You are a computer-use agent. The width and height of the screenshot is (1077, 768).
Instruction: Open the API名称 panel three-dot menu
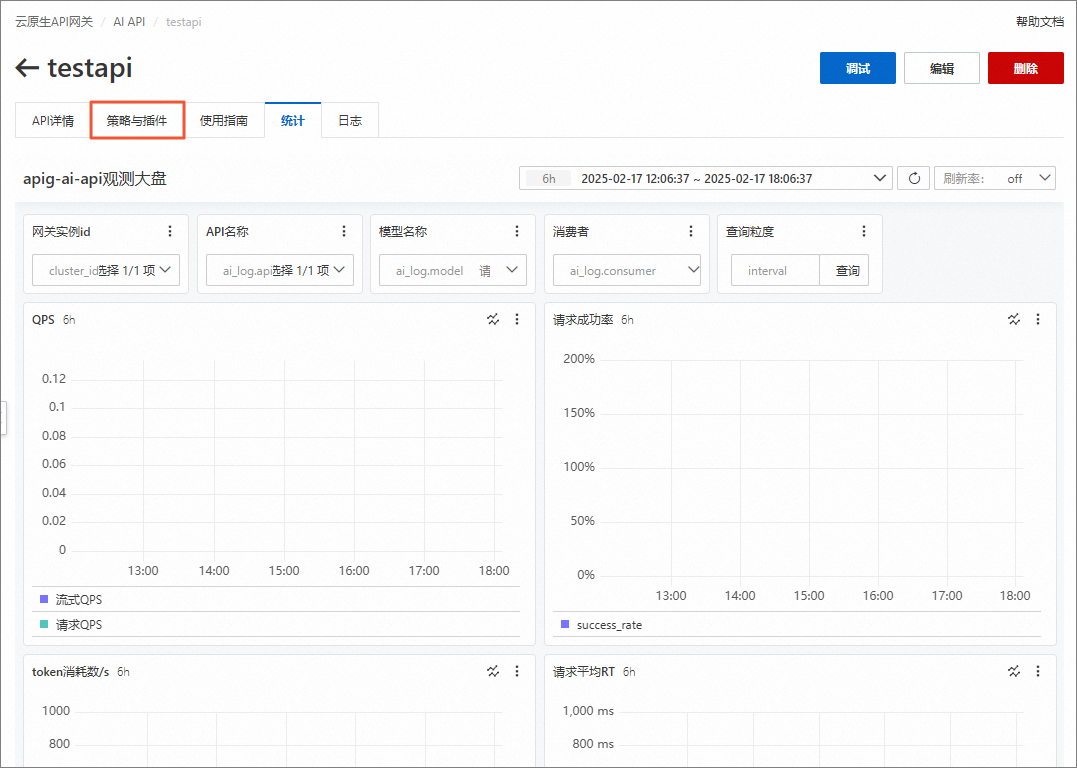pyautogui.click(x=343, y=231)
